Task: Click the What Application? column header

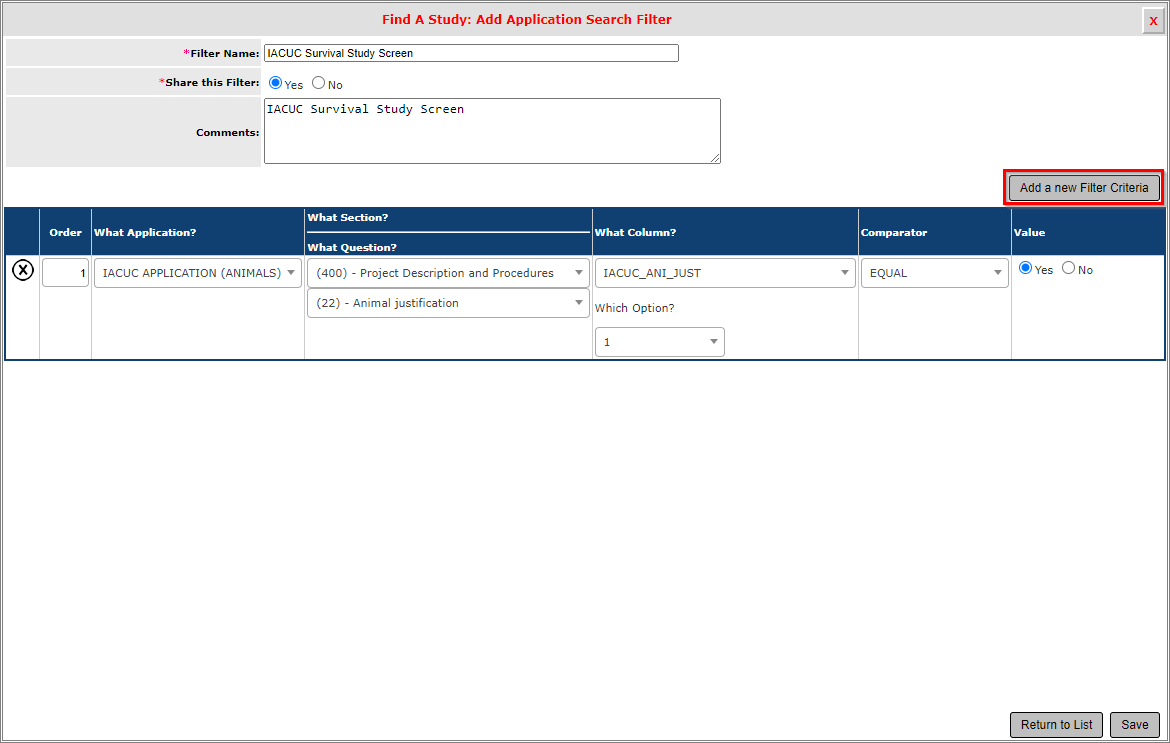Action: click(x=145, y=233)
